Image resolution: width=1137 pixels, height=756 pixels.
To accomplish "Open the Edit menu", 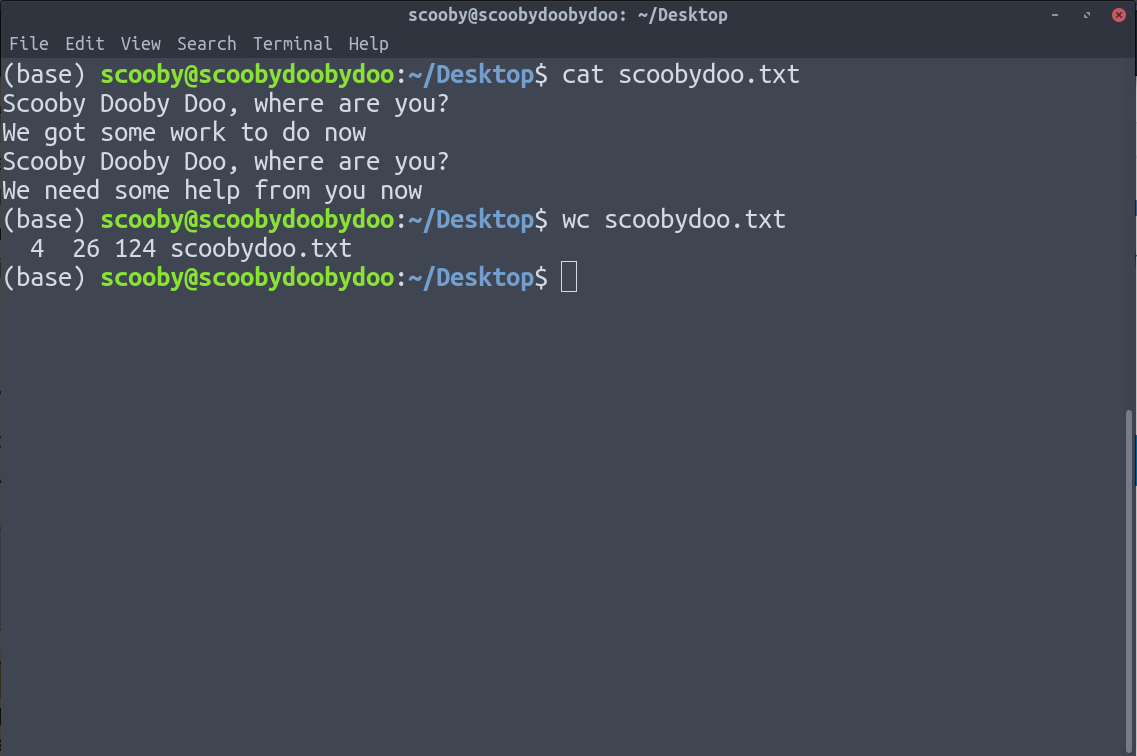I will click(x=85, y=44).
